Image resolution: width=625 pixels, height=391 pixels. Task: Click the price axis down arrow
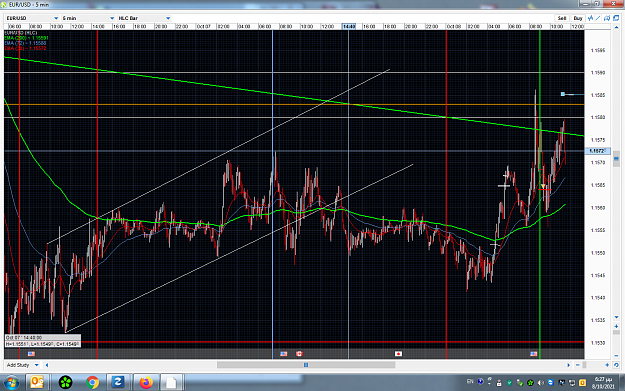[x=616, y=317]
